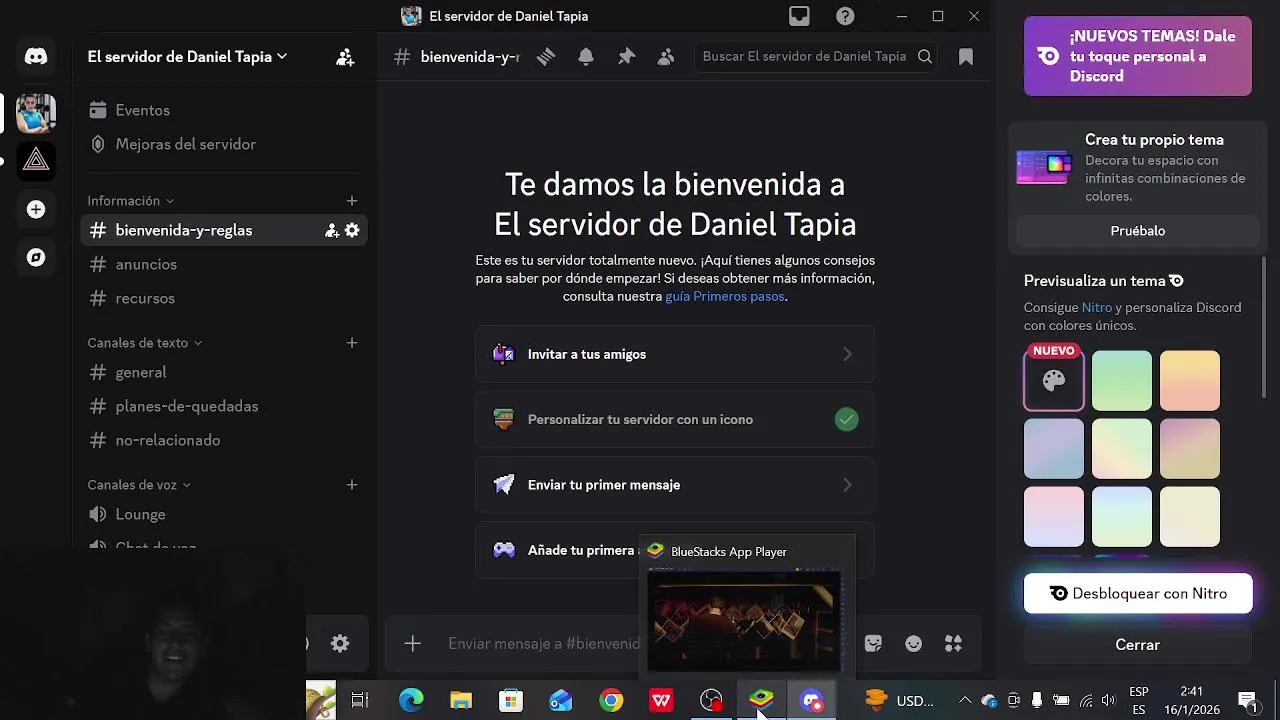Click Desbloquear con Nitro button
The image size is (1280, 720).
pos(1138,594)
